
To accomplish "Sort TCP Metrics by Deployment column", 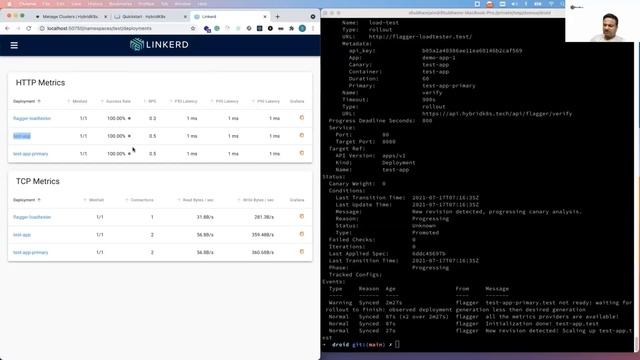I will (x=27, y=200).
